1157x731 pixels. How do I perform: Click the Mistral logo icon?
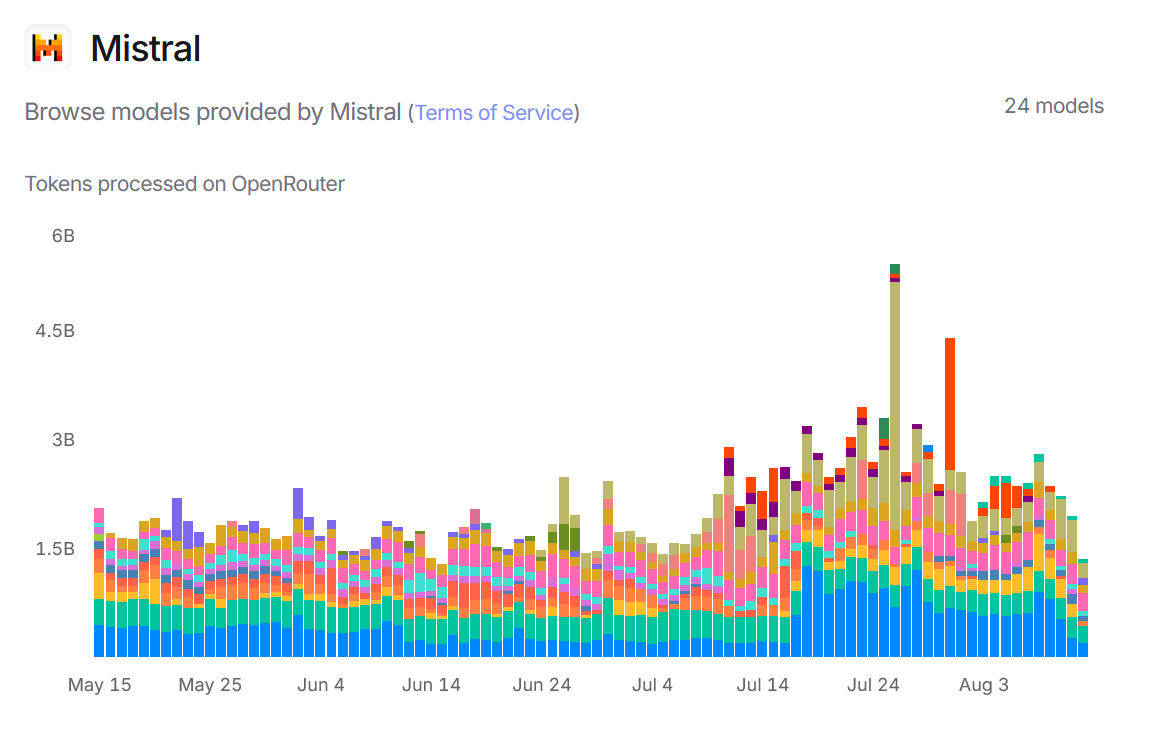point(48,48)
